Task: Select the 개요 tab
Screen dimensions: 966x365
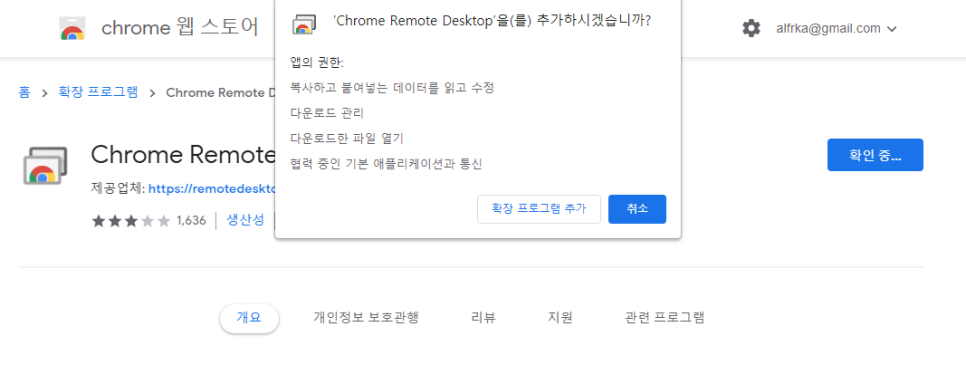Action: point(249,318)
